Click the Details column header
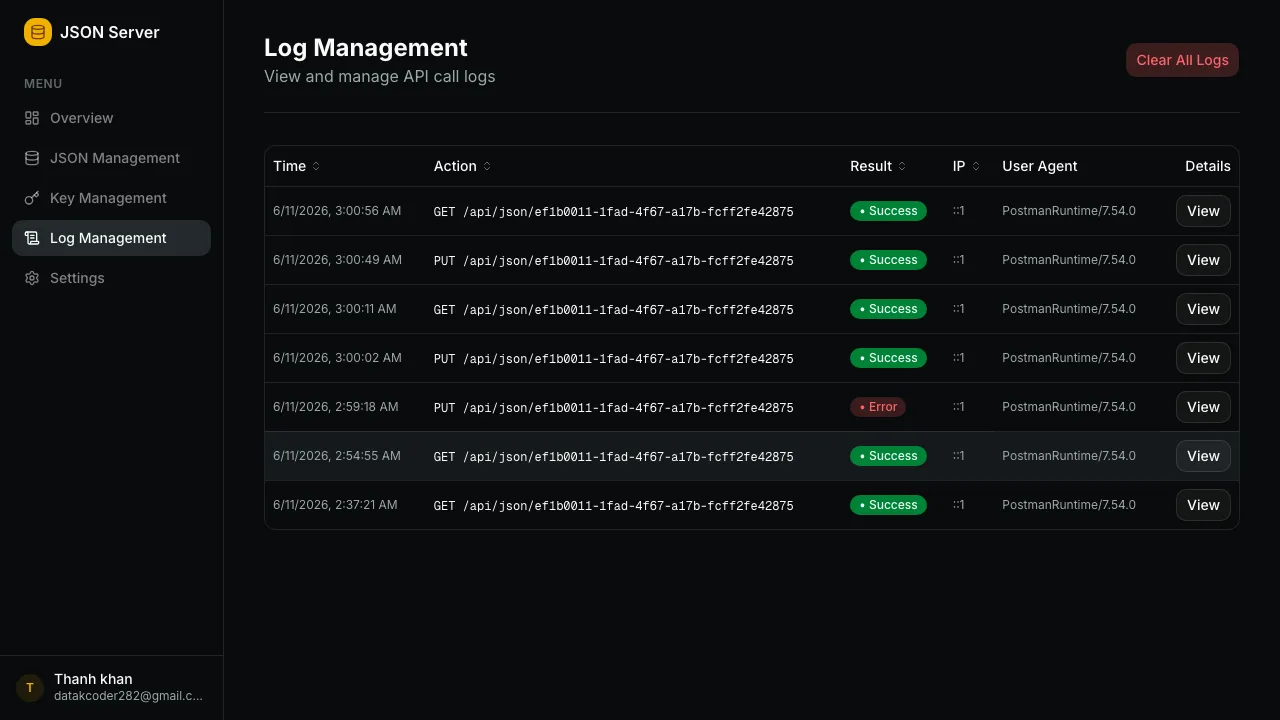 click(x=1208, y=166)
